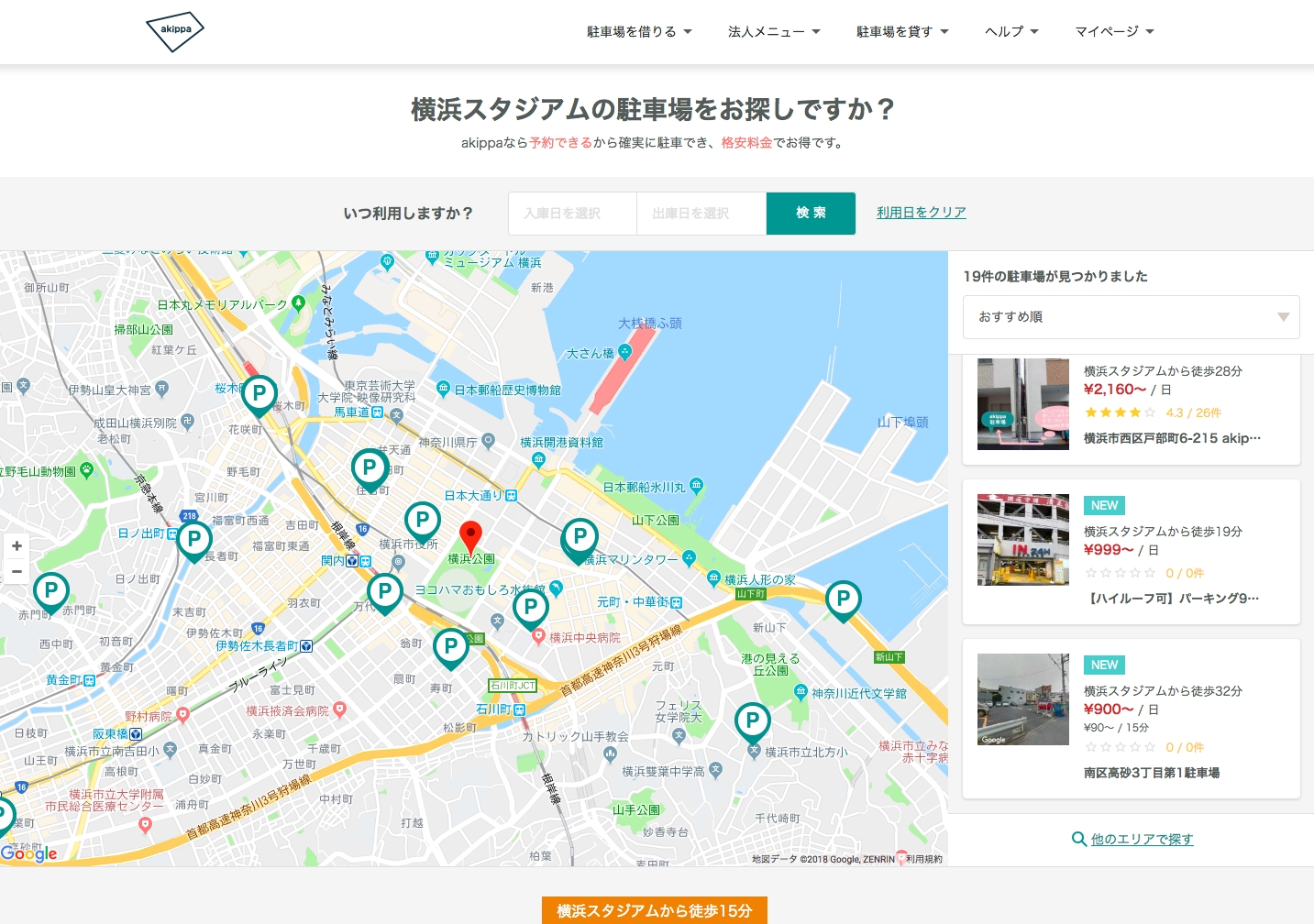Click parking marker near 横浜中央病院
This screenshot has height=924, width=1314.
pos(531,608)
